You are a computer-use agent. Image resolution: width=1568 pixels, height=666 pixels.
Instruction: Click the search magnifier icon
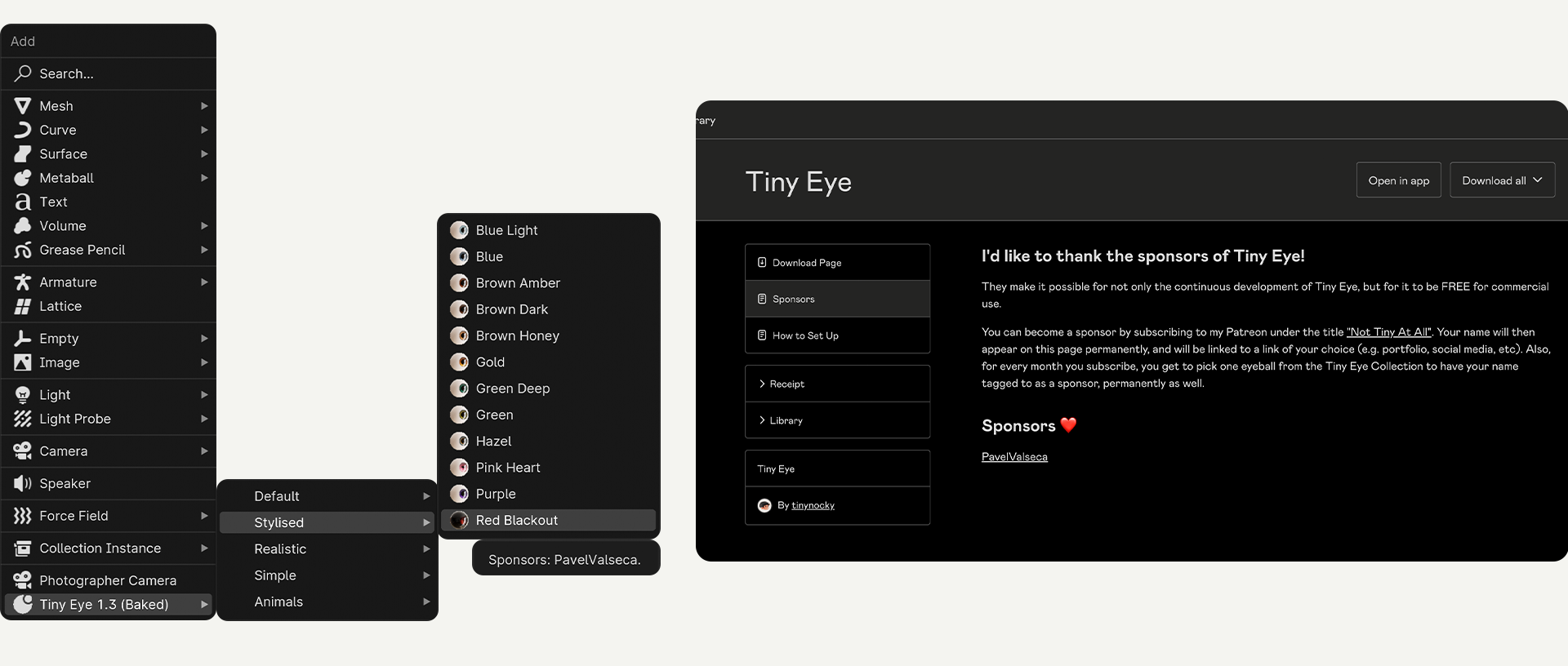tap(23, 73)
